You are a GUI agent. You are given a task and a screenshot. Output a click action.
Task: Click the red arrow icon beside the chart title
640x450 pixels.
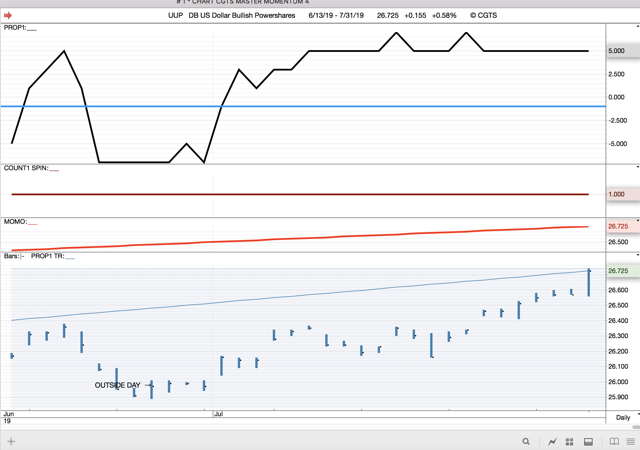(x=8, y=16)
